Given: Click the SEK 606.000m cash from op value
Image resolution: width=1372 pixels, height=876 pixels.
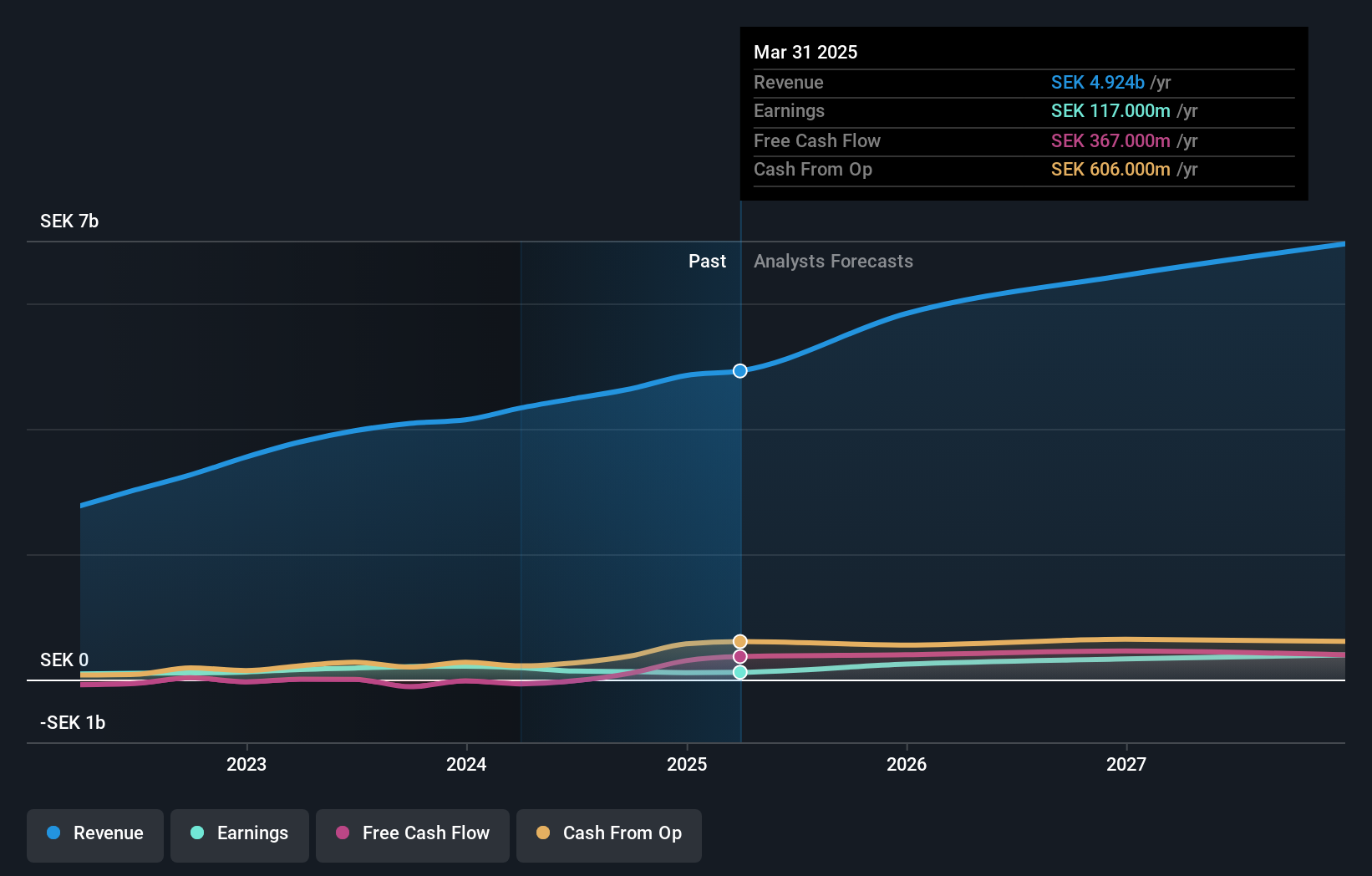Looking at the screenshot, I should (1110, 170).
